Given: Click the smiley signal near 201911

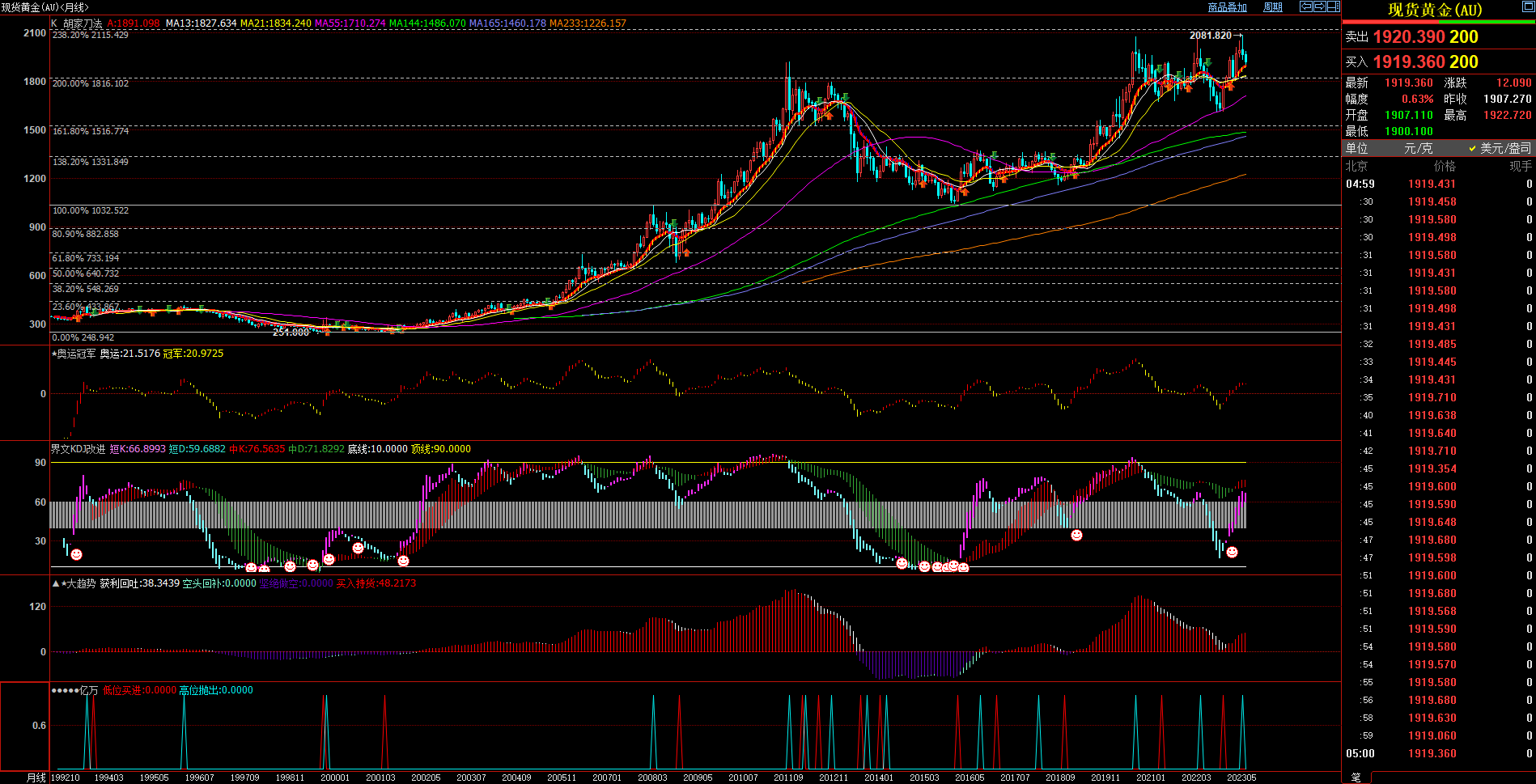Looking at the screenshot, I should click(x=1076, y=535).
